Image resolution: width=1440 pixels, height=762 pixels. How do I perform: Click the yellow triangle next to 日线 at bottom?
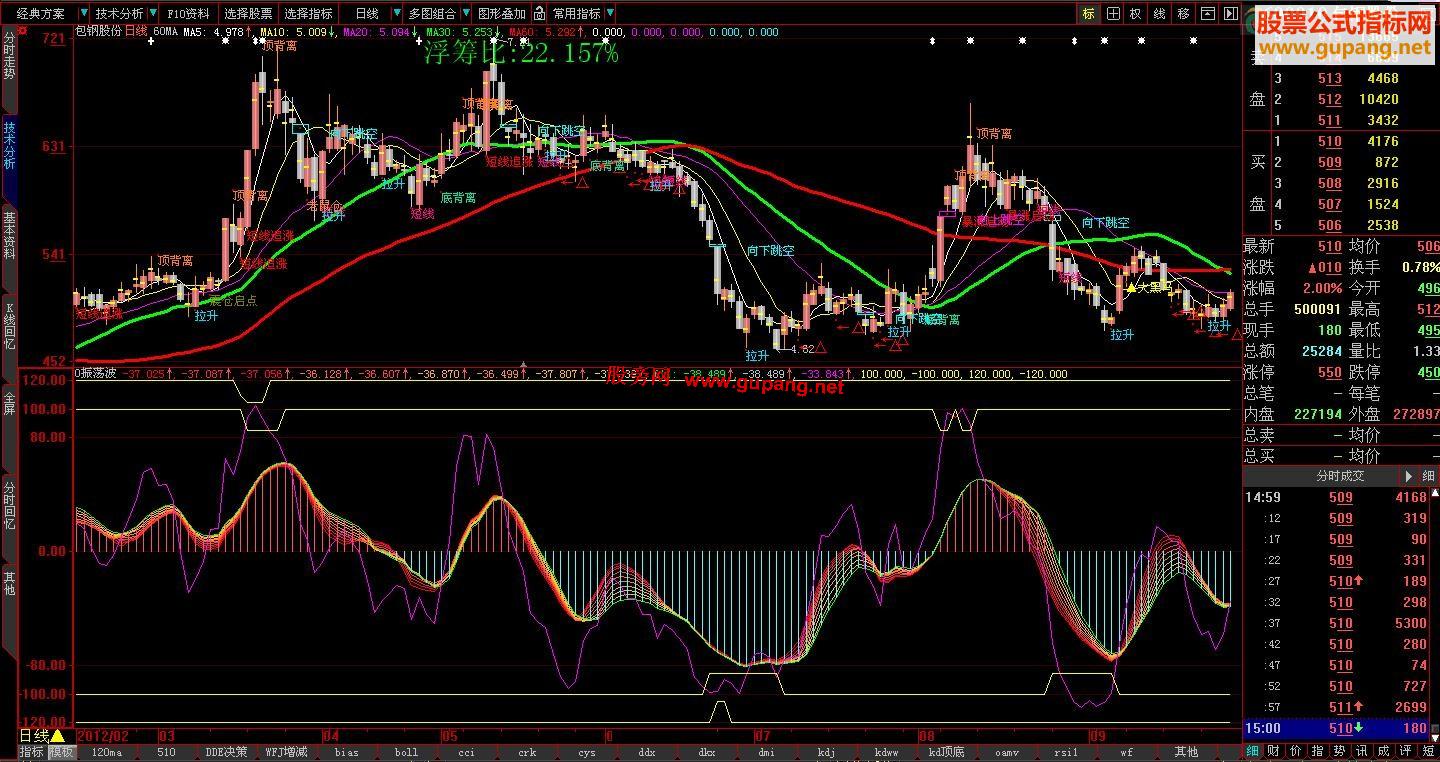tap(57, 736)
